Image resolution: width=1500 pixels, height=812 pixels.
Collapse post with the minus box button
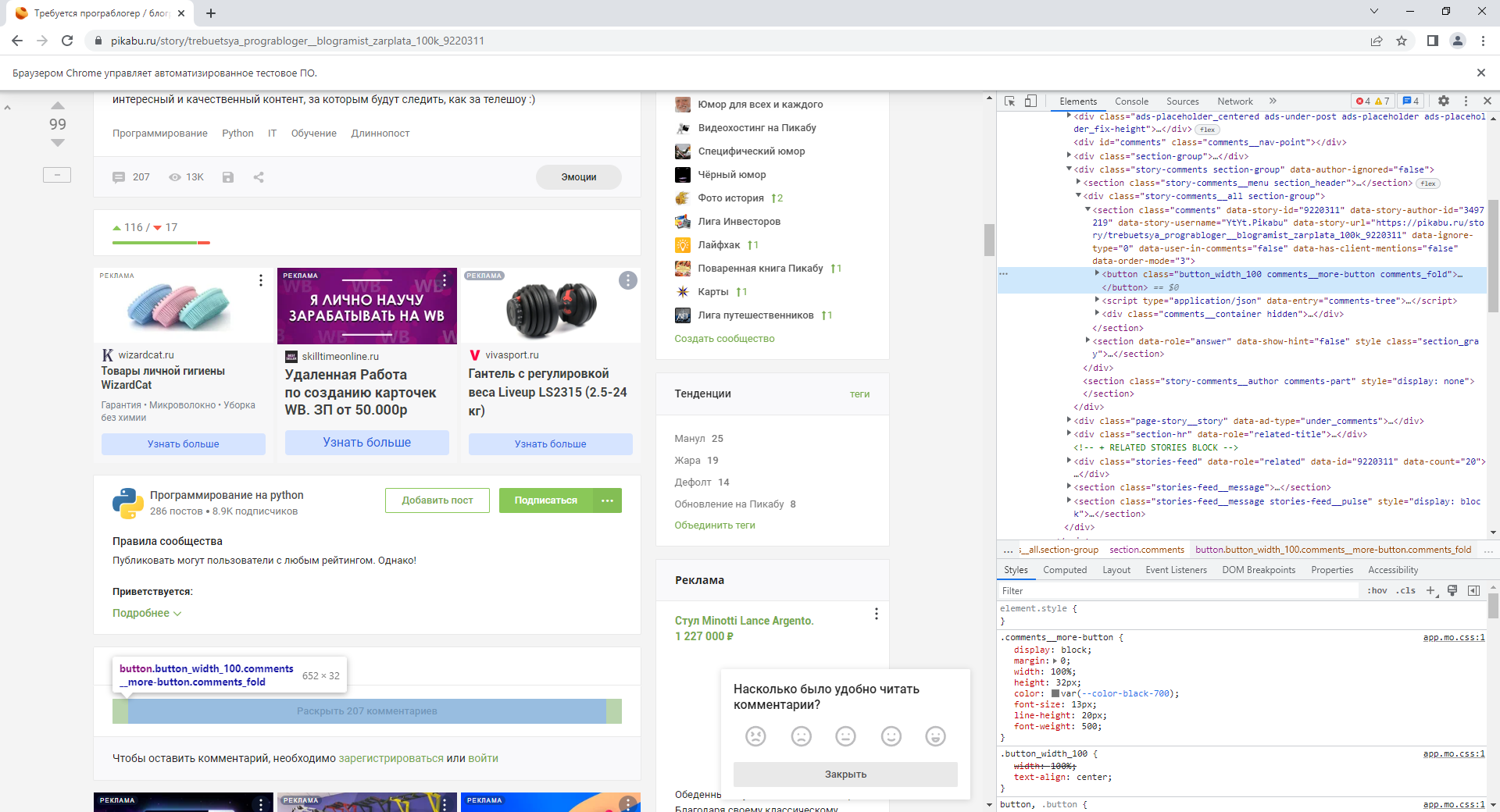57,175
